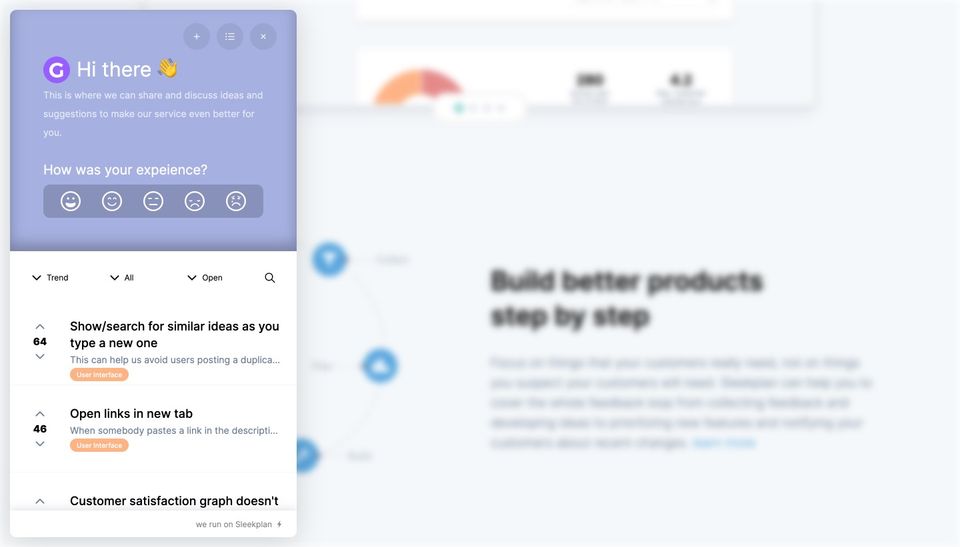The width and height of the screenshot is (960, 547).
Task: Expand the All category filter dropdown
Action: [x=122, y=277]
